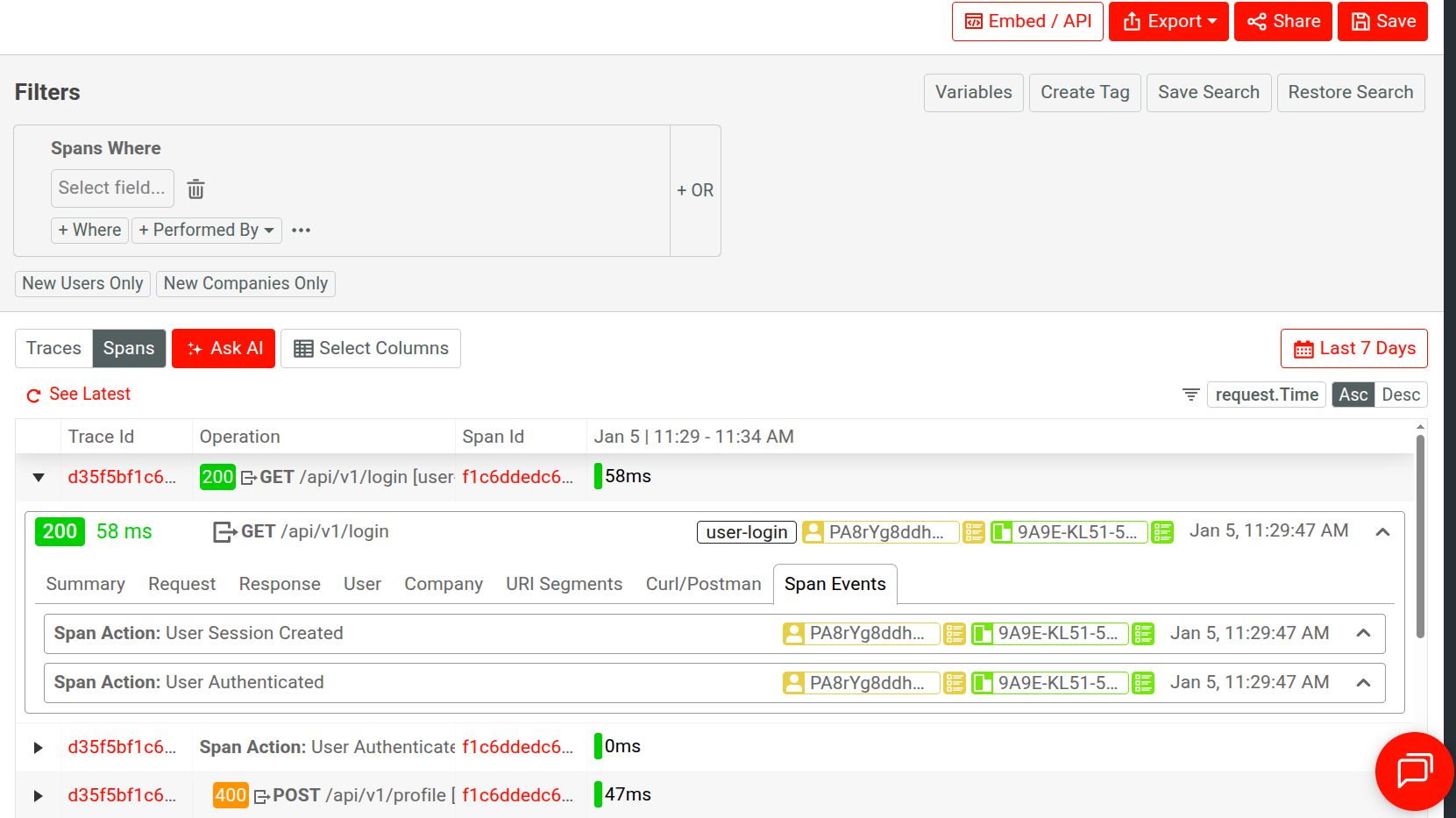
Task: Switch results to Traces view
Action: (53, 348)
